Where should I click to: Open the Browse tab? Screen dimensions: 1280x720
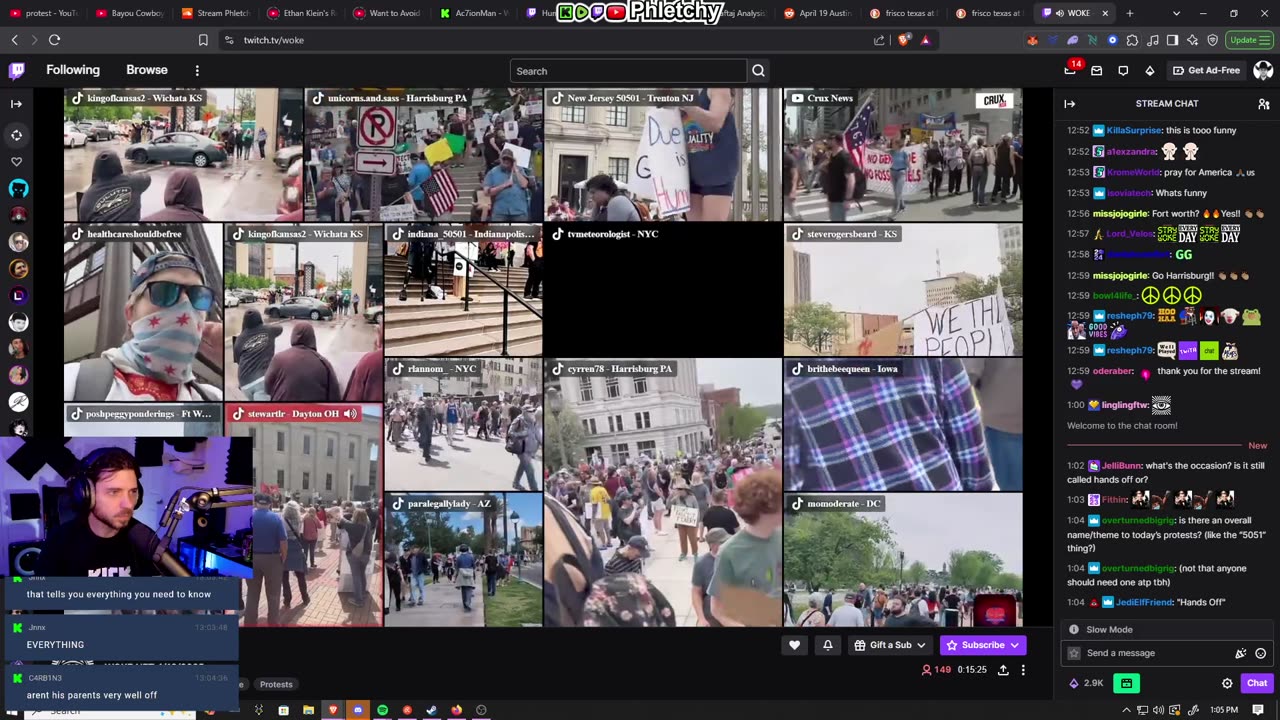147,70
